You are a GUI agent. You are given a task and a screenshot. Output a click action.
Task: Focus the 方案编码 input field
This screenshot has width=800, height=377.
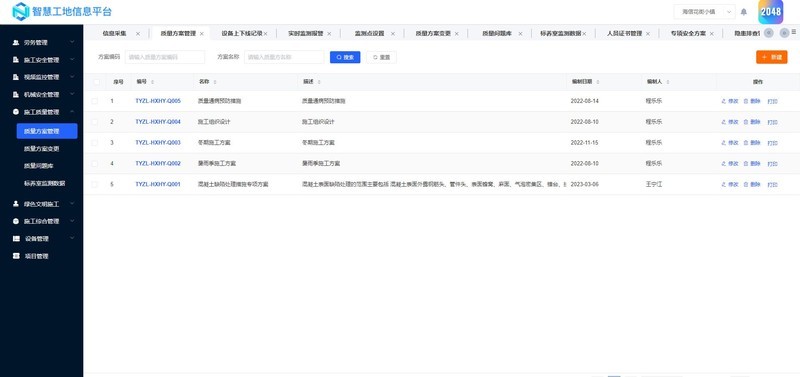point(165,57)
